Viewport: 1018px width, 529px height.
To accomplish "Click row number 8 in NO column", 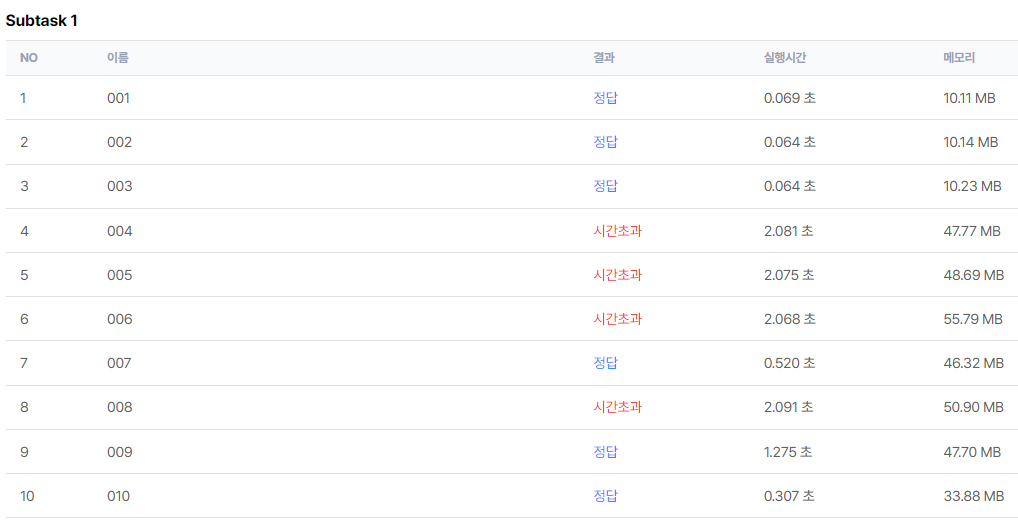I will coord(24,407).
